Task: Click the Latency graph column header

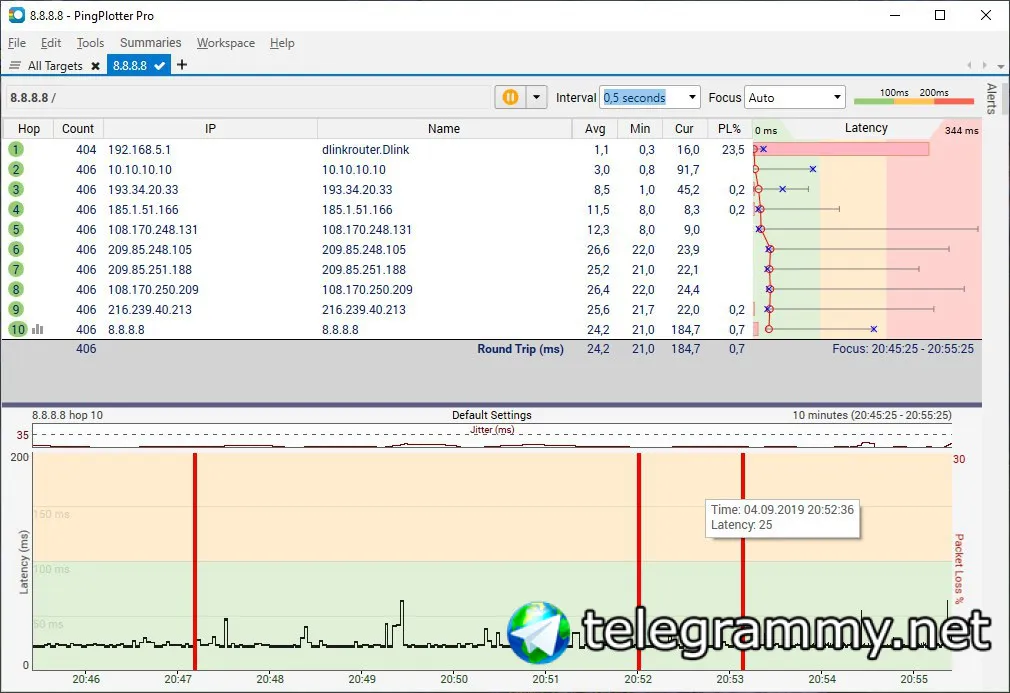Action: click(866, 128)
